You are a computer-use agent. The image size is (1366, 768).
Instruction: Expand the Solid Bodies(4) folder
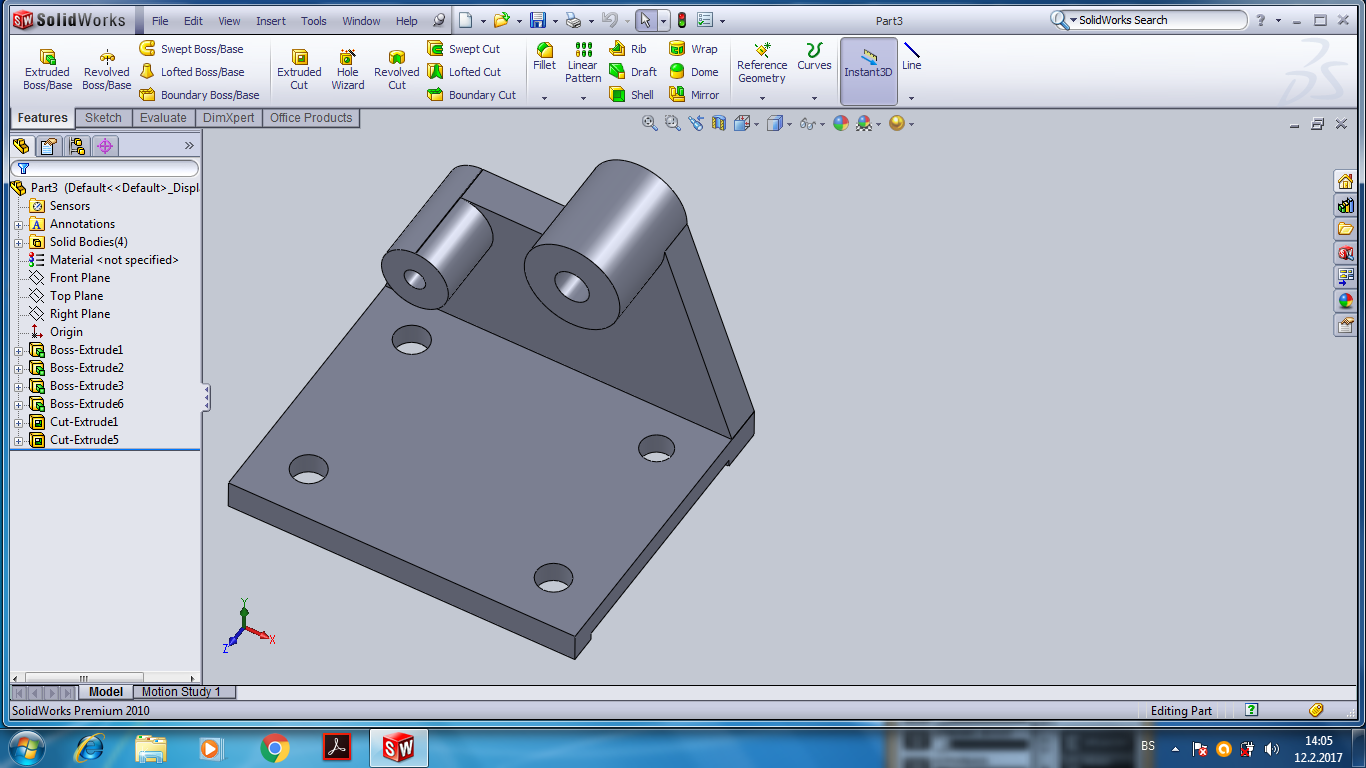pos(18,242)
